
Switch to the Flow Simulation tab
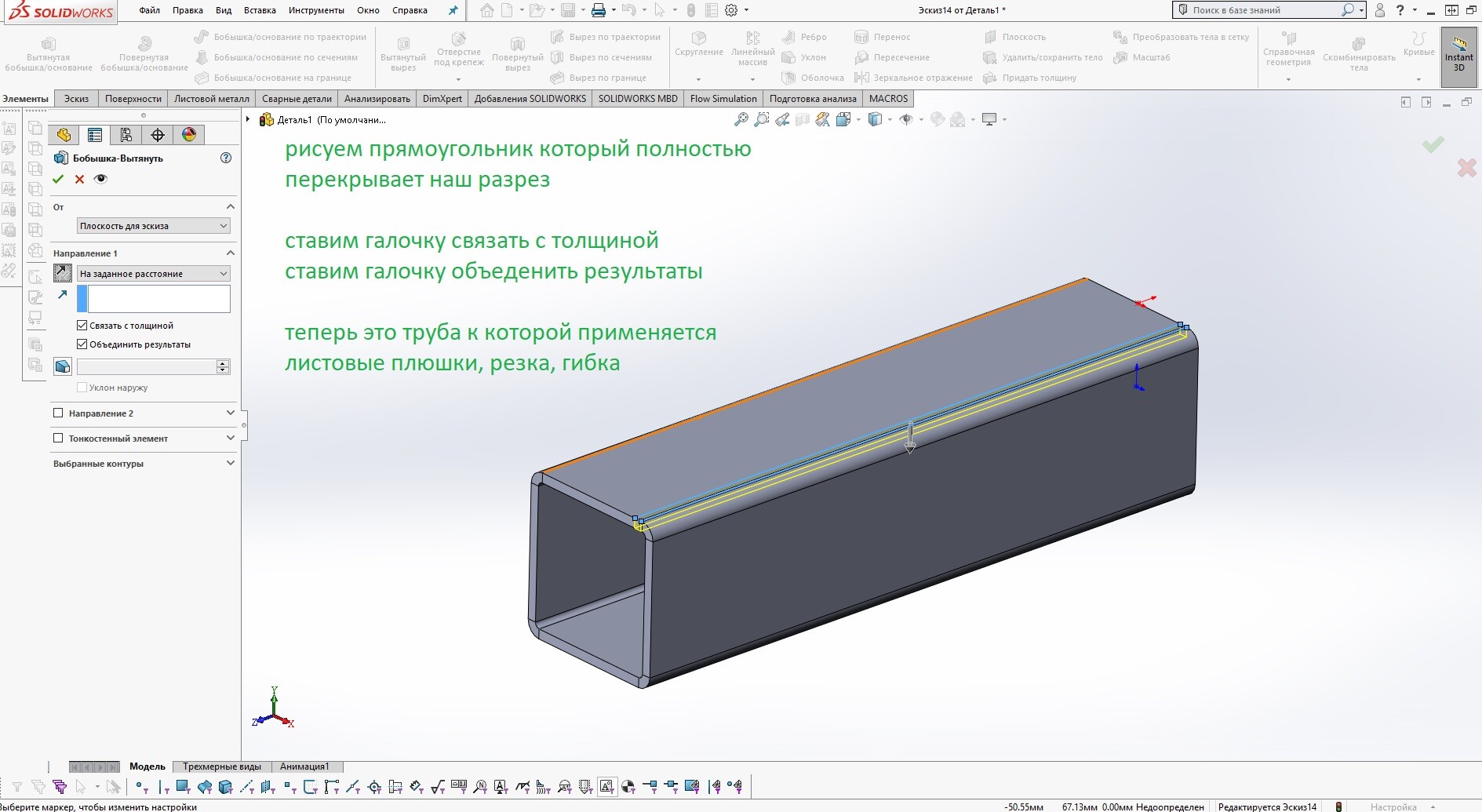(x=723, y=98)
